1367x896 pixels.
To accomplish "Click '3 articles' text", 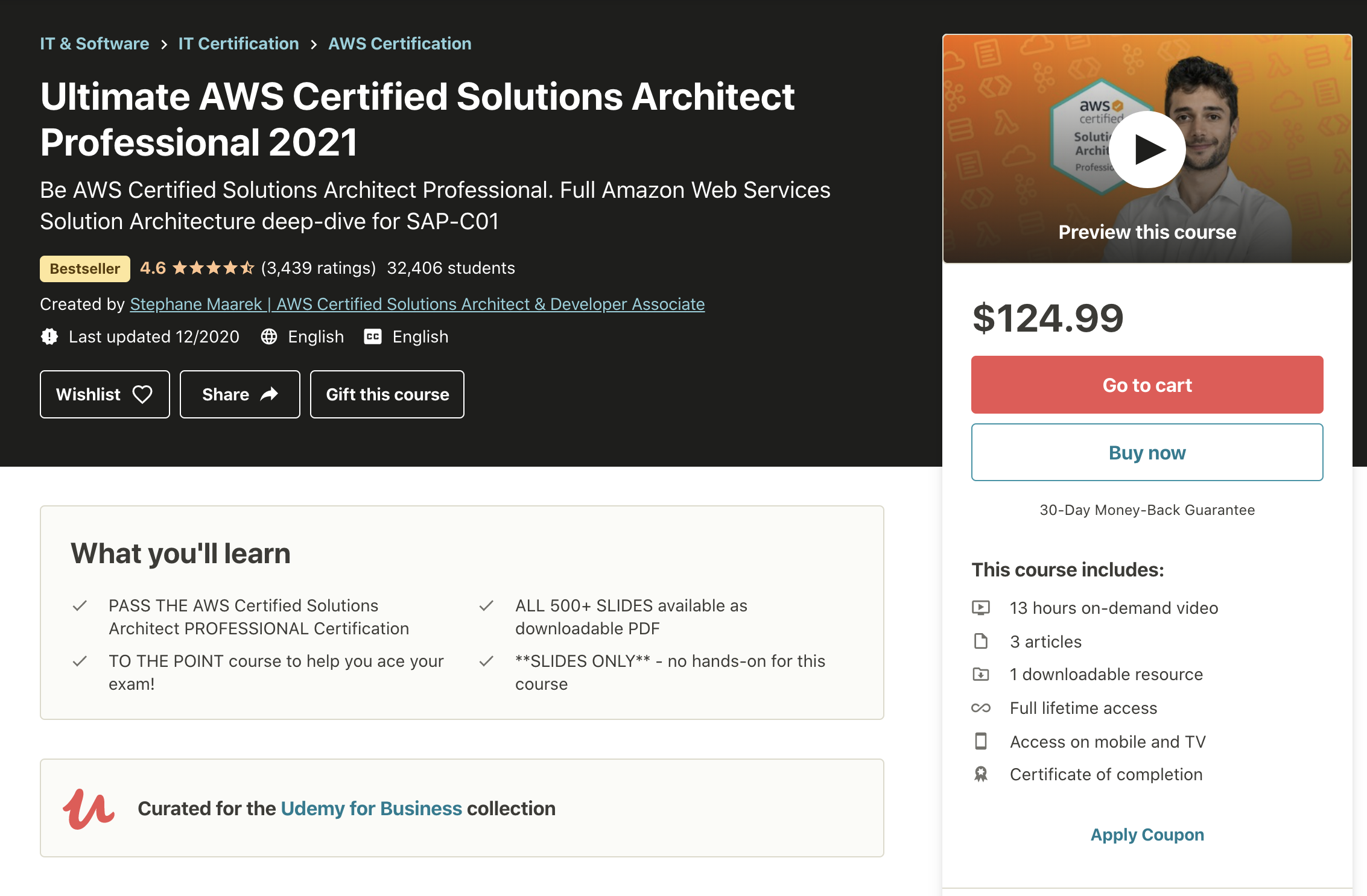I will [1045, 642].
